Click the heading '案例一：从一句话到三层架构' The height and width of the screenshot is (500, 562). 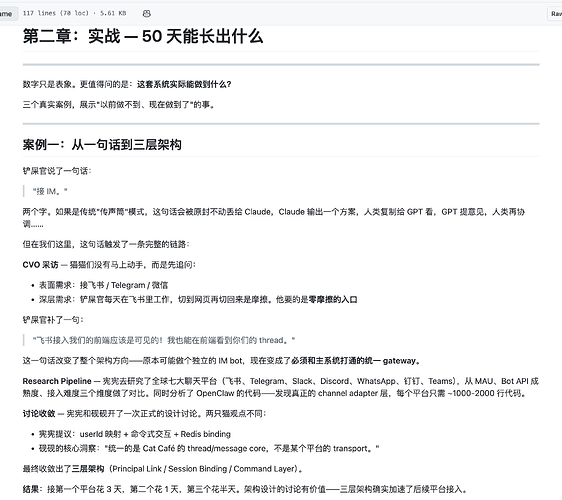[x=102, y=145]
